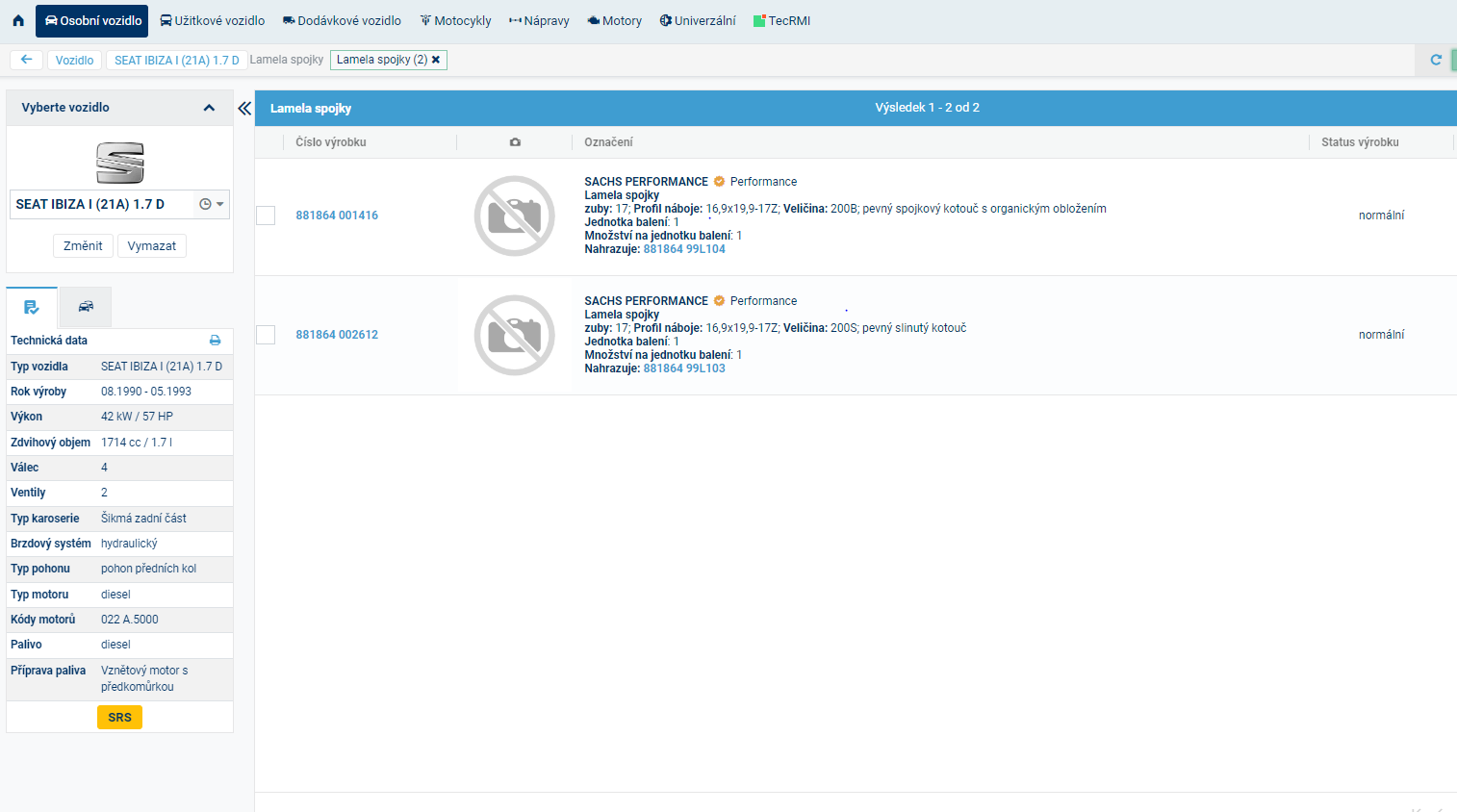Refresh the page with the reload icon
This screenshot has height=812, width=1457.
(x=1436, y=60)
